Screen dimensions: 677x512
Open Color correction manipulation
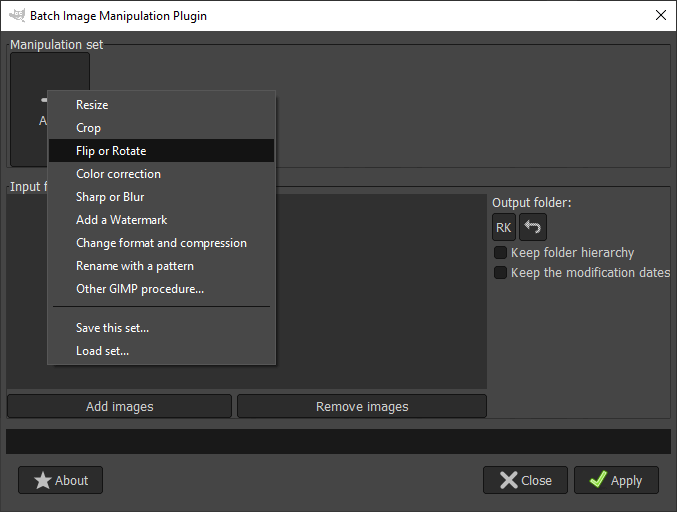click(161, 174)
